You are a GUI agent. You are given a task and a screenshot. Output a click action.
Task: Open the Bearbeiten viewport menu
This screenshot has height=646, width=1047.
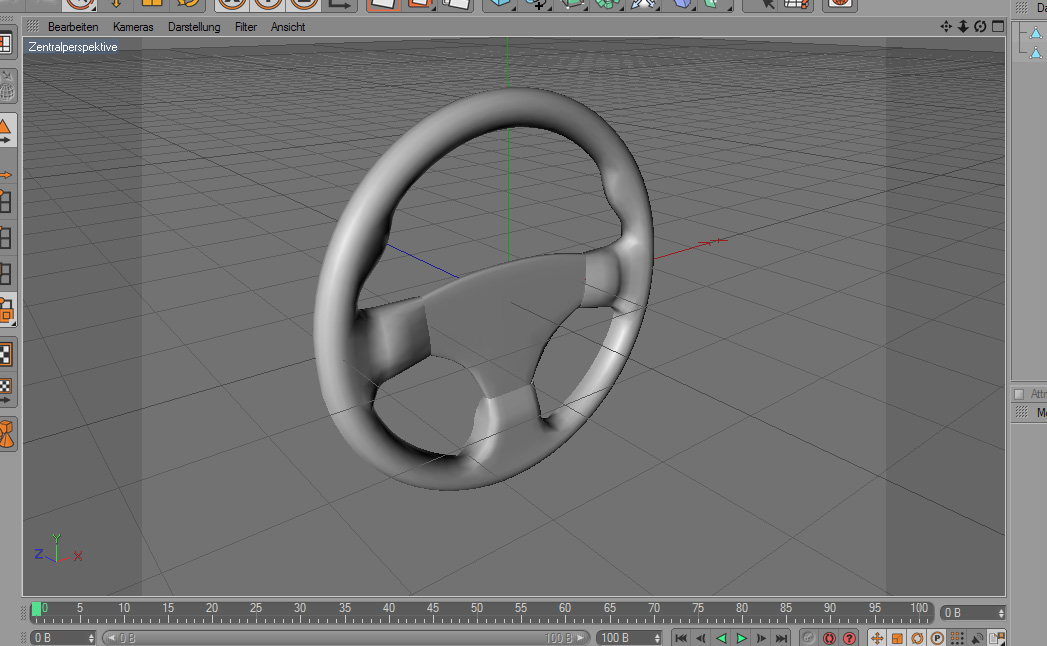[x=73, y=27]
